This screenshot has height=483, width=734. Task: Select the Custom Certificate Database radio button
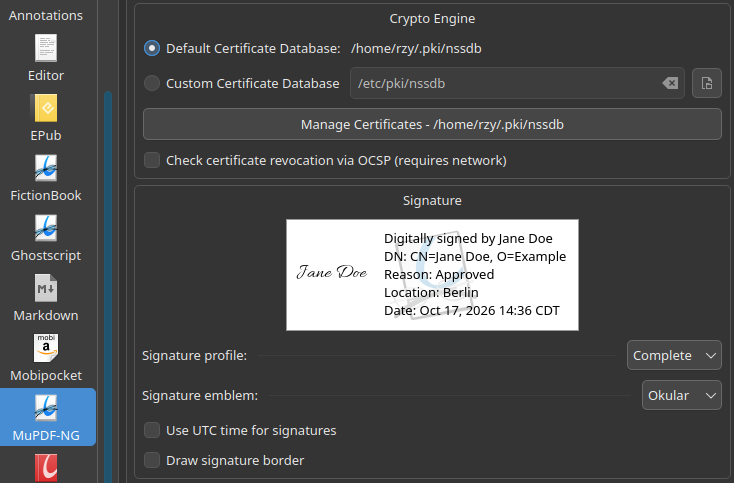(x=152, y=83)
